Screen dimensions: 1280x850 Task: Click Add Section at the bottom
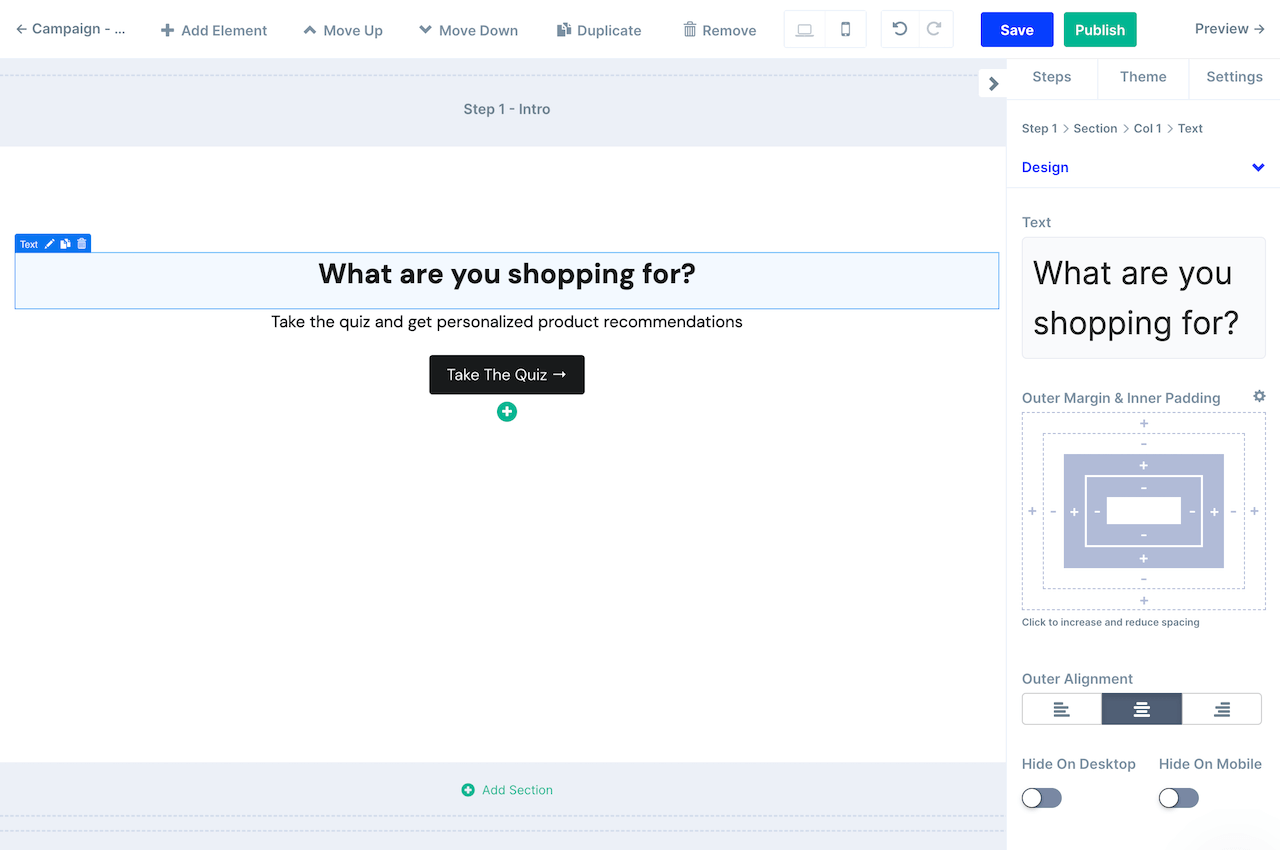coord(507,790)
